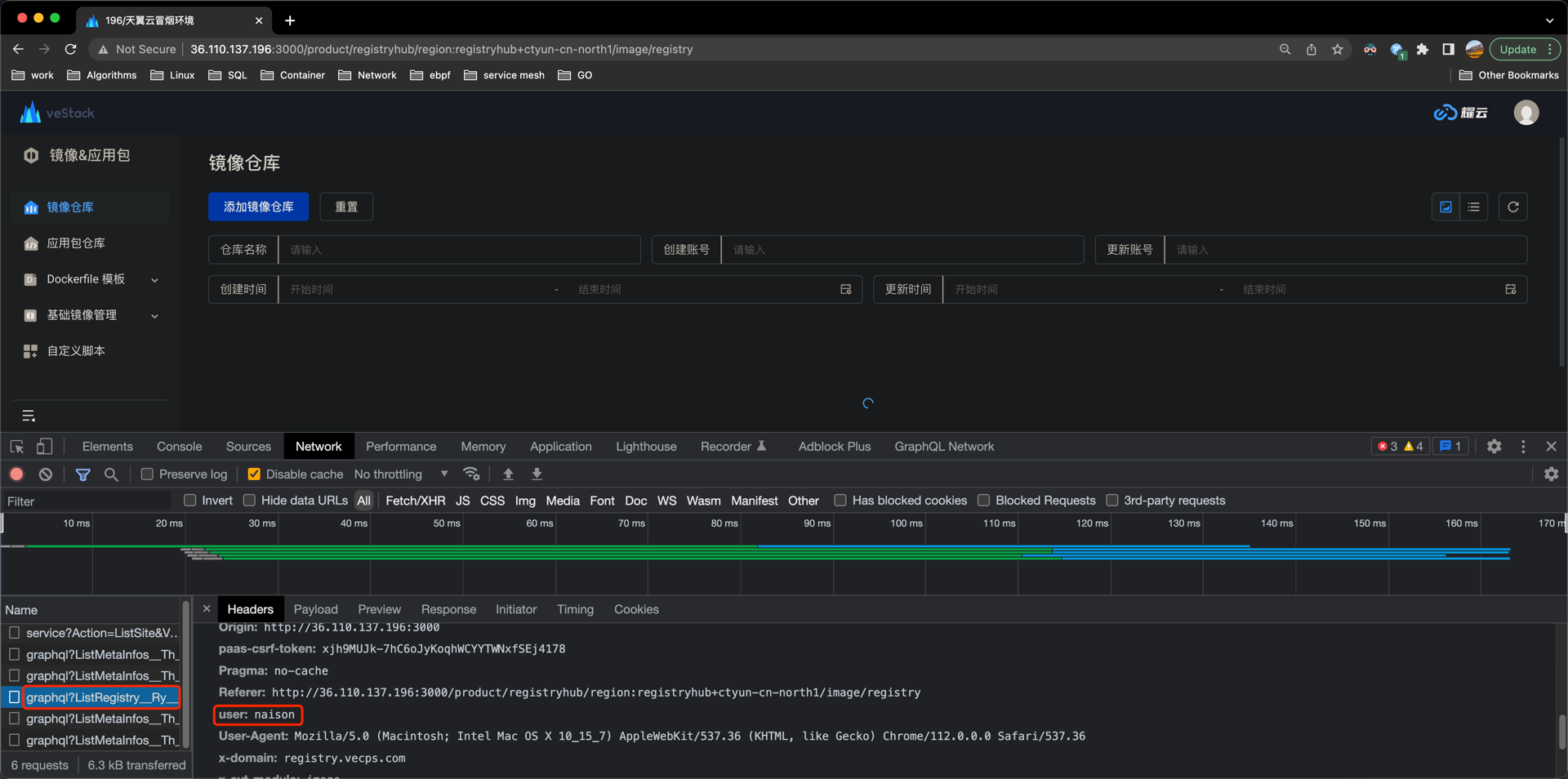Click the 添加镜像仓库 button

click(x=258, y=207)
